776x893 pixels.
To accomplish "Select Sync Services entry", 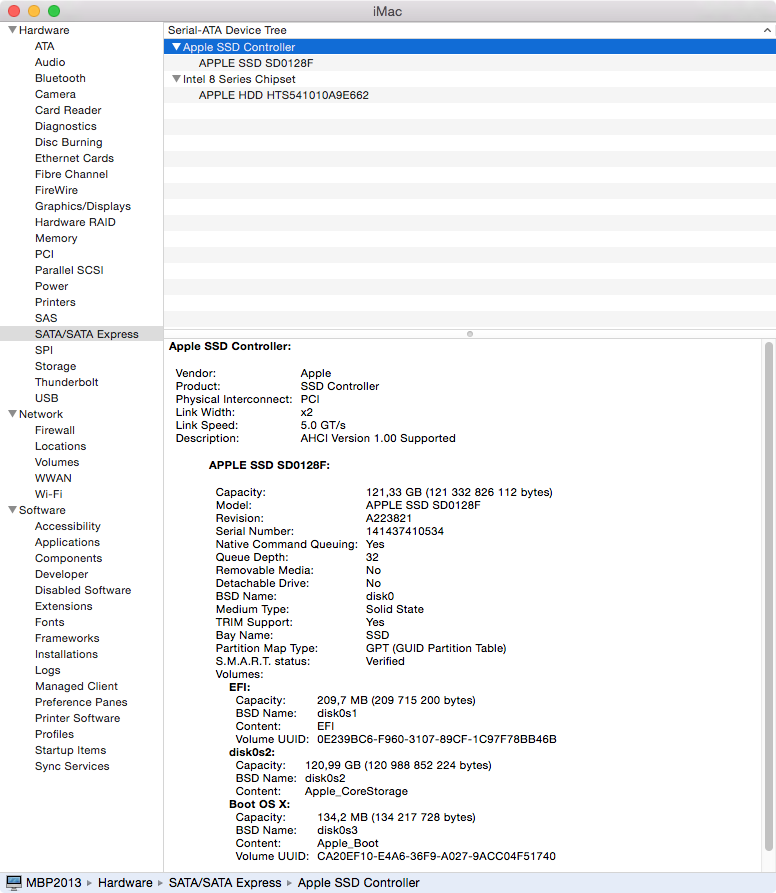I will pyautogui.click(x=72, y=765).
